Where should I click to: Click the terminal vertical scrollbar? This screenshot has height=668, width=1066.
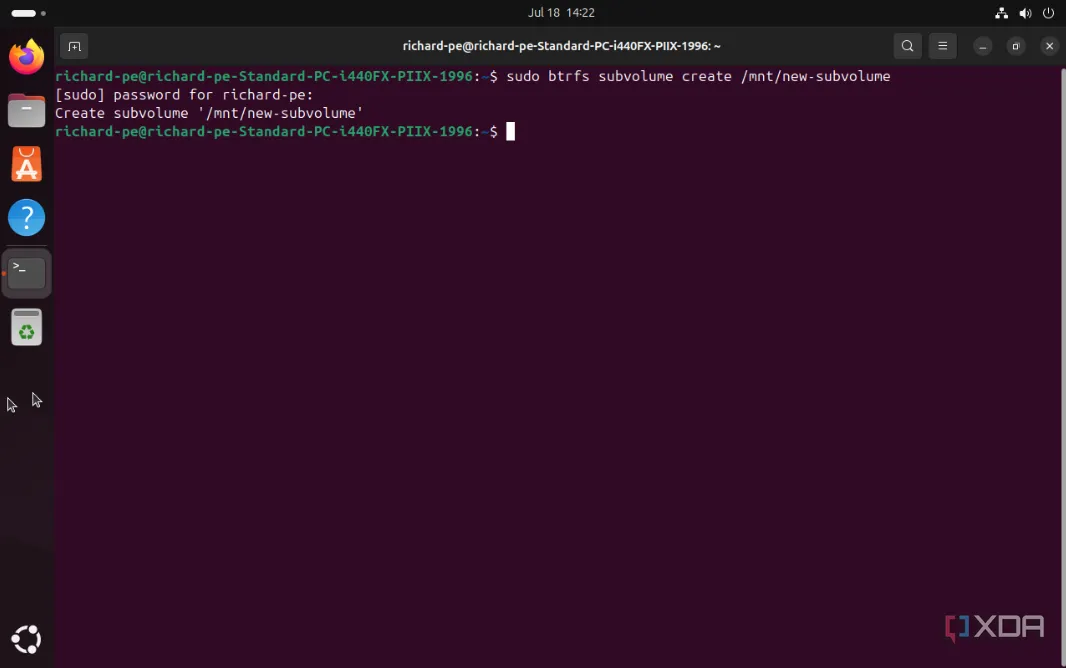coord(1063,367)
